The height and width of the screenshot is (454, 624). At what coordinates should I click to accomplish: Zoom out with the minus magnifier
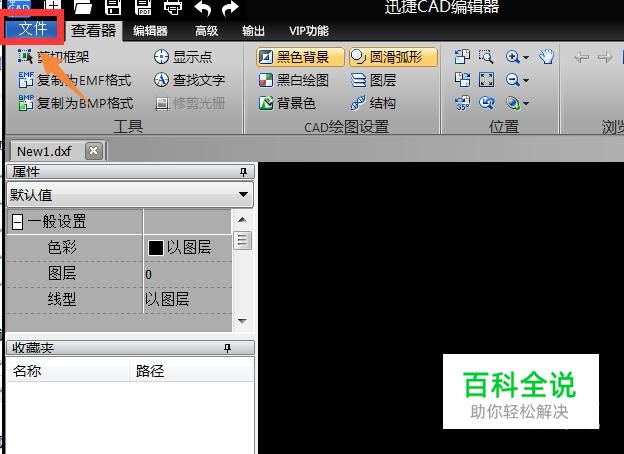pyautogui.click(x=513, y=80)
